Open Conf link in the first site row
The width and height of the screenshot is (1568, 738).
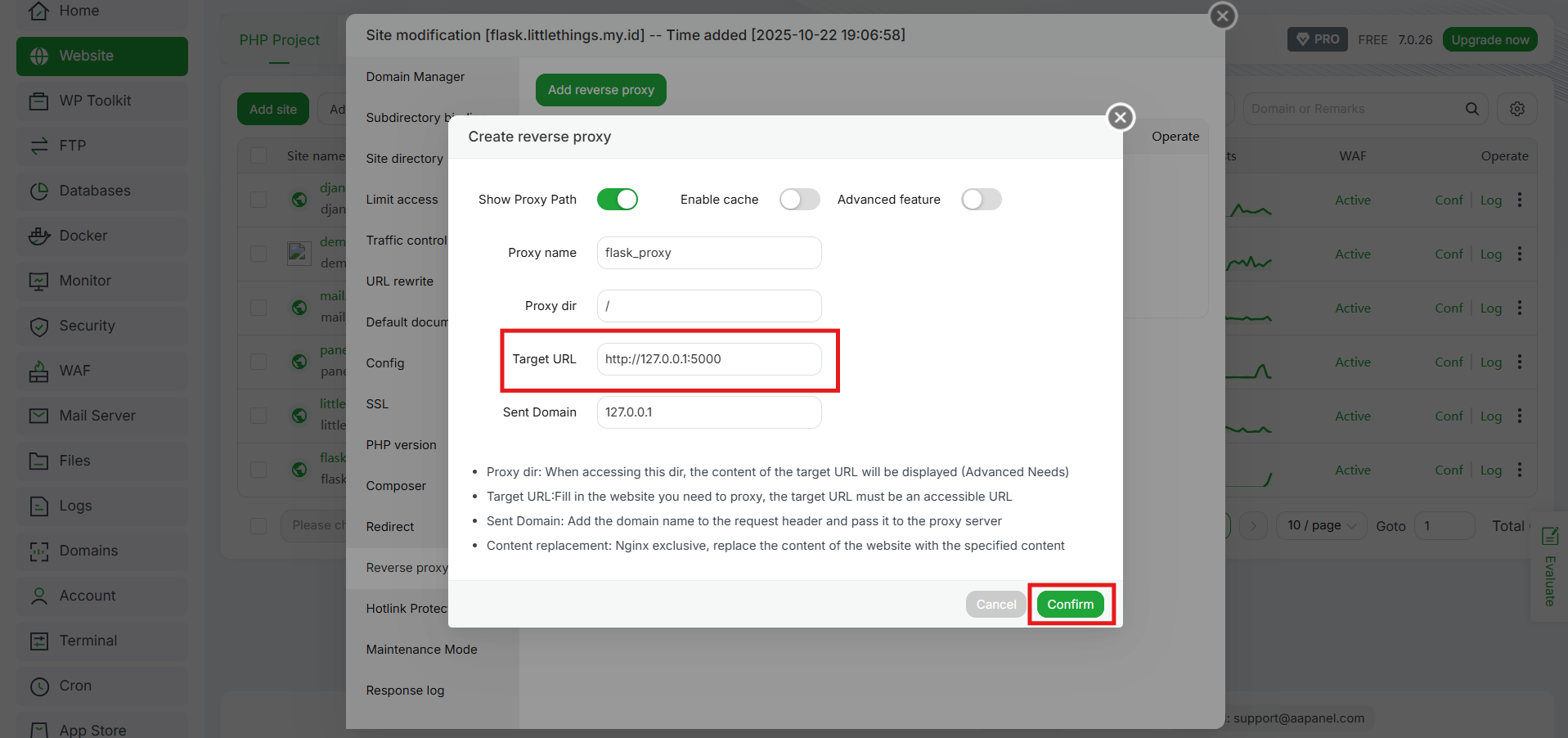pyautogui.click(x=1449, y=200)
